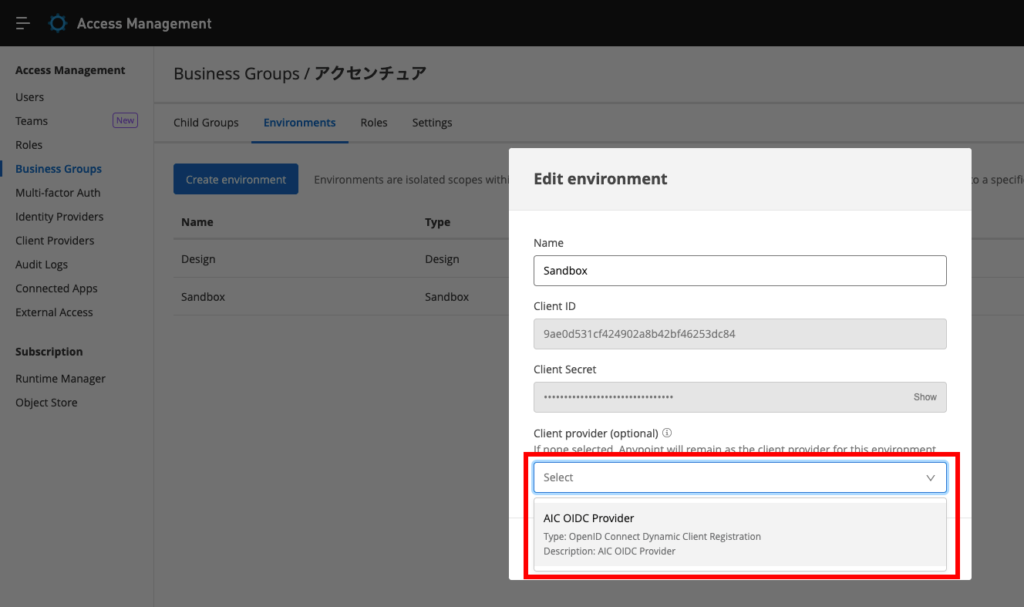Go to Users in sidebar

click(x=30, y=97)
